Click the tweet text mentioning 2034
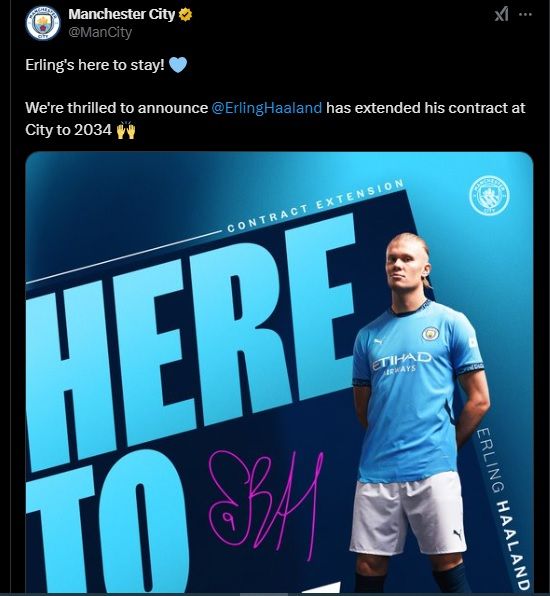The image size is (550, 596). tap(275, 119)
